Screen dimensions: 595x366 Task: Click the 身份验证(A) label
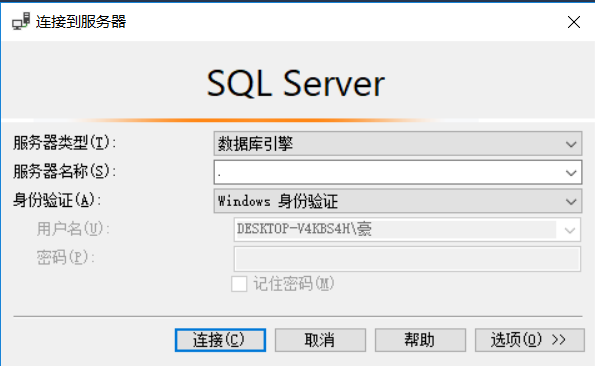[x=57, y=200]
